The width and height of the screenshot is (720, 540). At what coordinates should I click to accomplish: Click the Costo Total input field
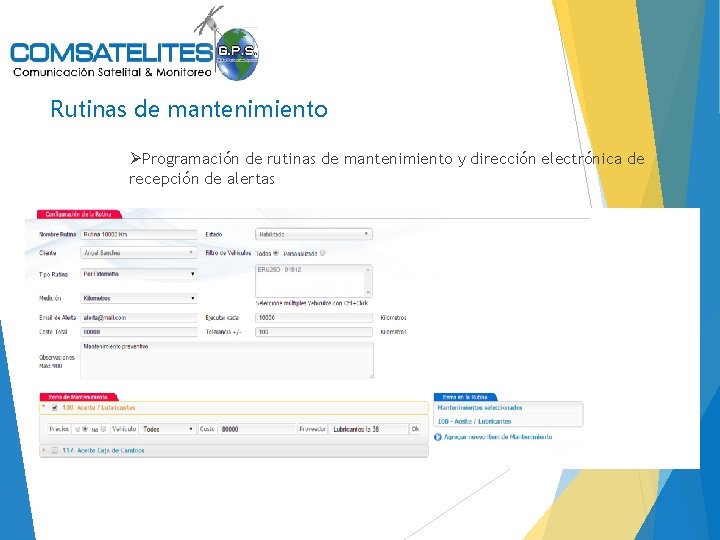click(139, 332)
